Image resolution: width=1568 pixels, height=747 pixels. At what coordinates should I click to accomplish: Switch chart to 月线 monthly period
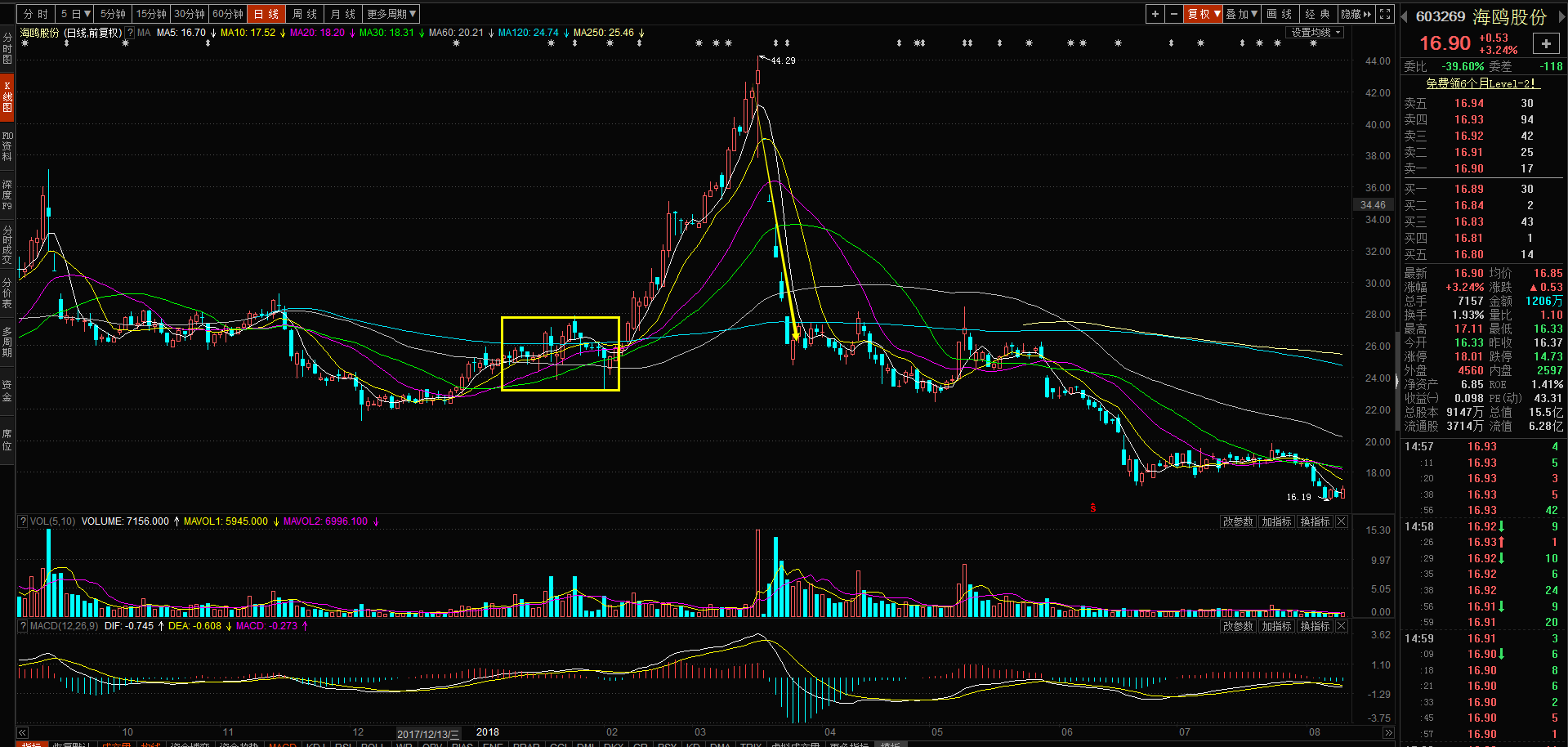point(343,14)
